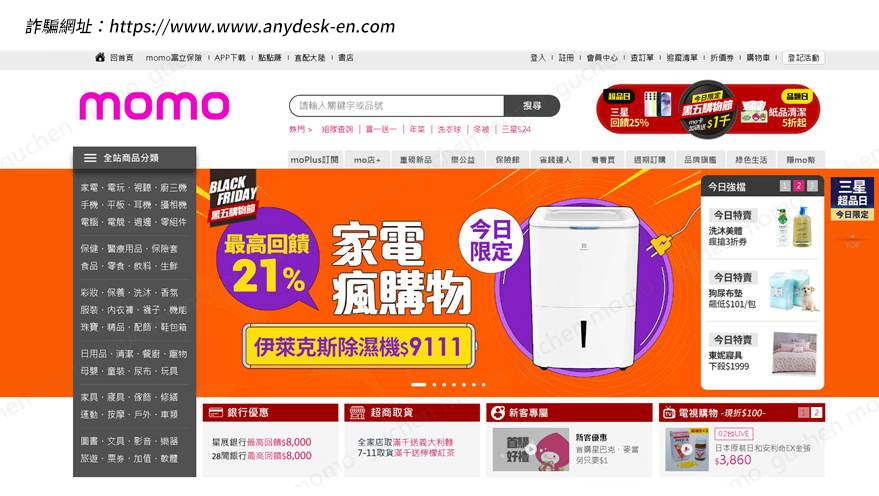
Task: Click the momo logo
Action: coord(154,106)
